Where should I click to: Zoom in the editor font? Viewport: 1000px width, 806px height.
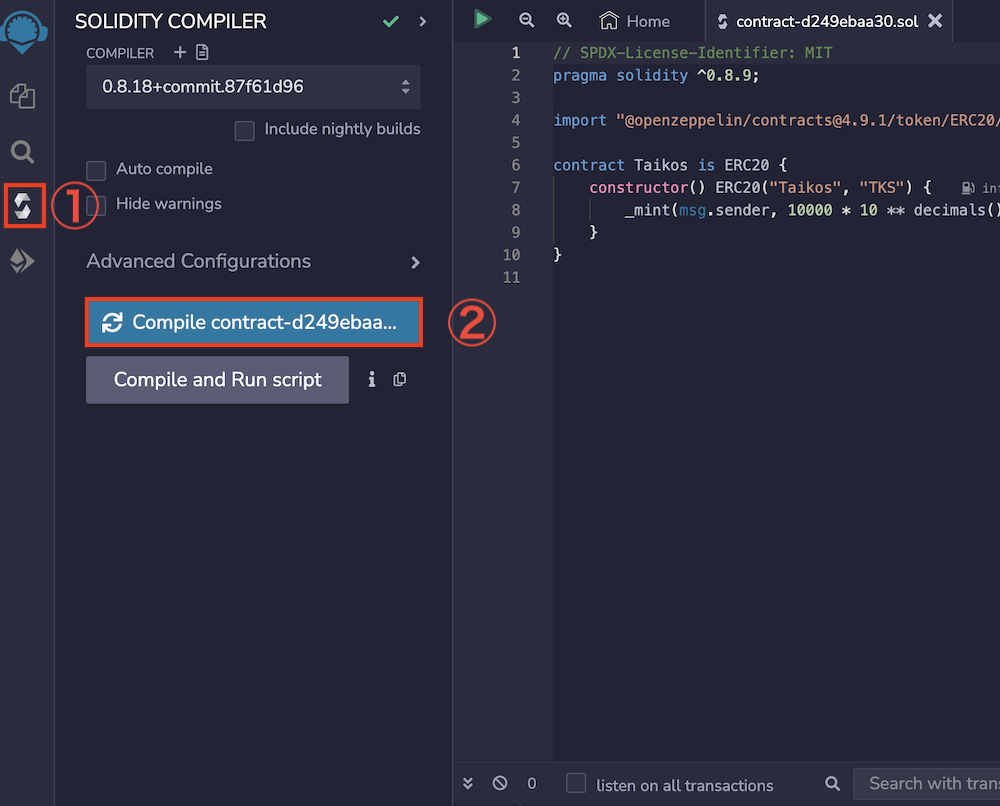564,20
